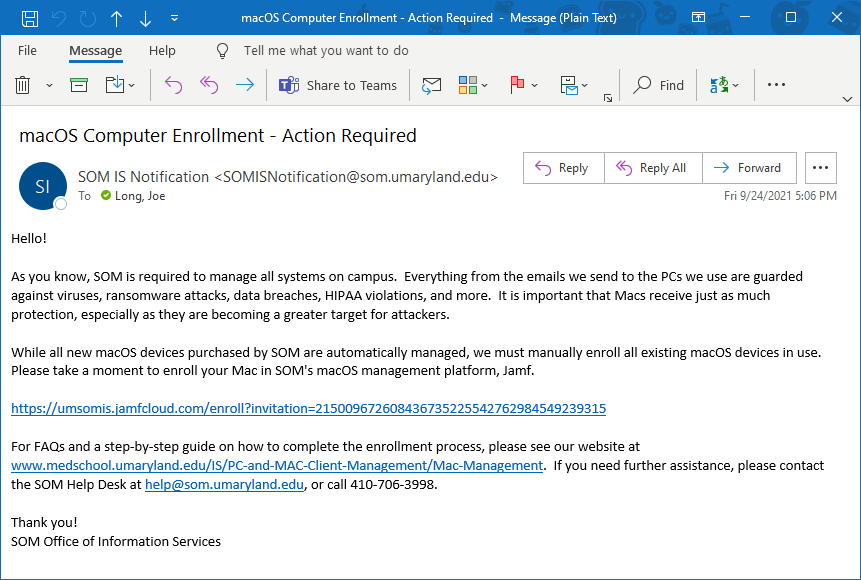Open the umsomis.jamfcloud.com enroll link
Image resolution: width=861 pixels, height=580 pixels.
308,409
